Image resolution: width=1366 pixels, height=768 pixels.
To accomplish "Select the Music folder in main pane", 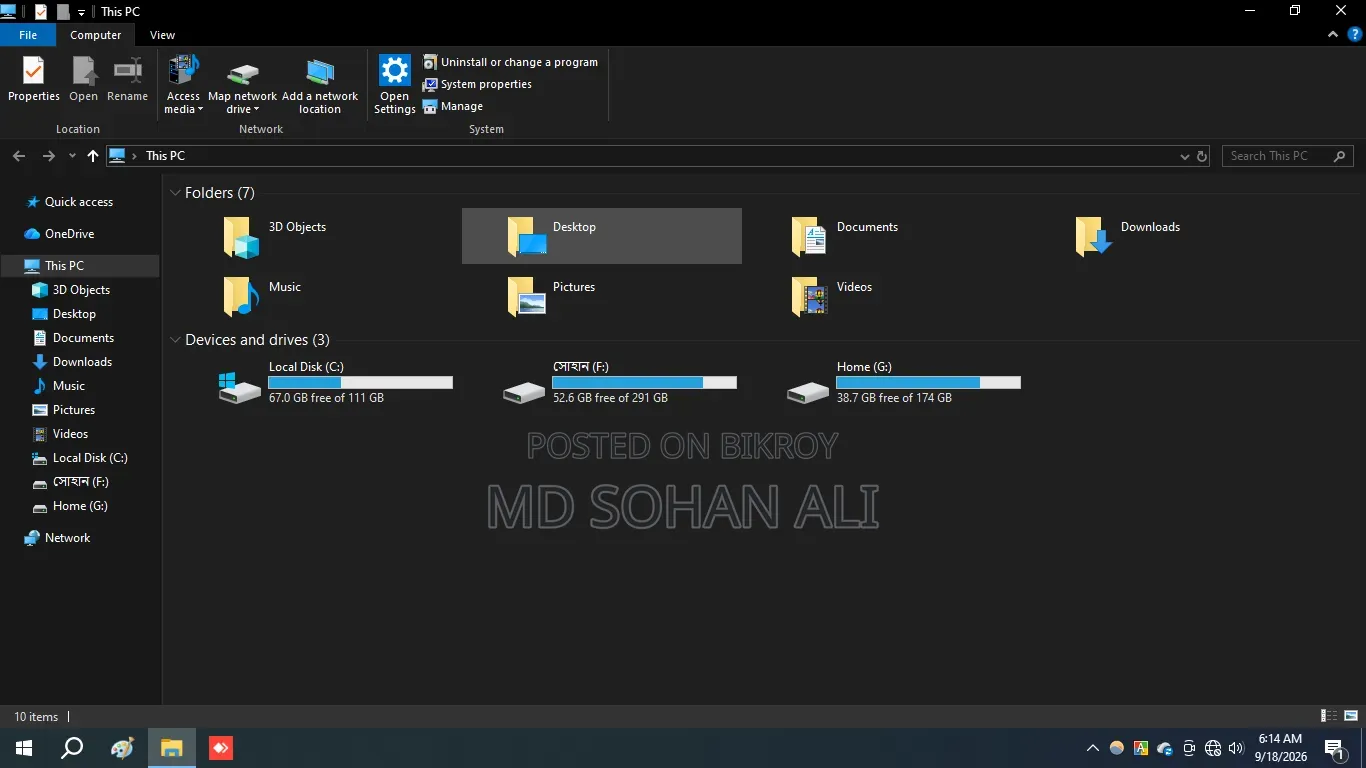I will pyautogui.click(x=318, y=296).
